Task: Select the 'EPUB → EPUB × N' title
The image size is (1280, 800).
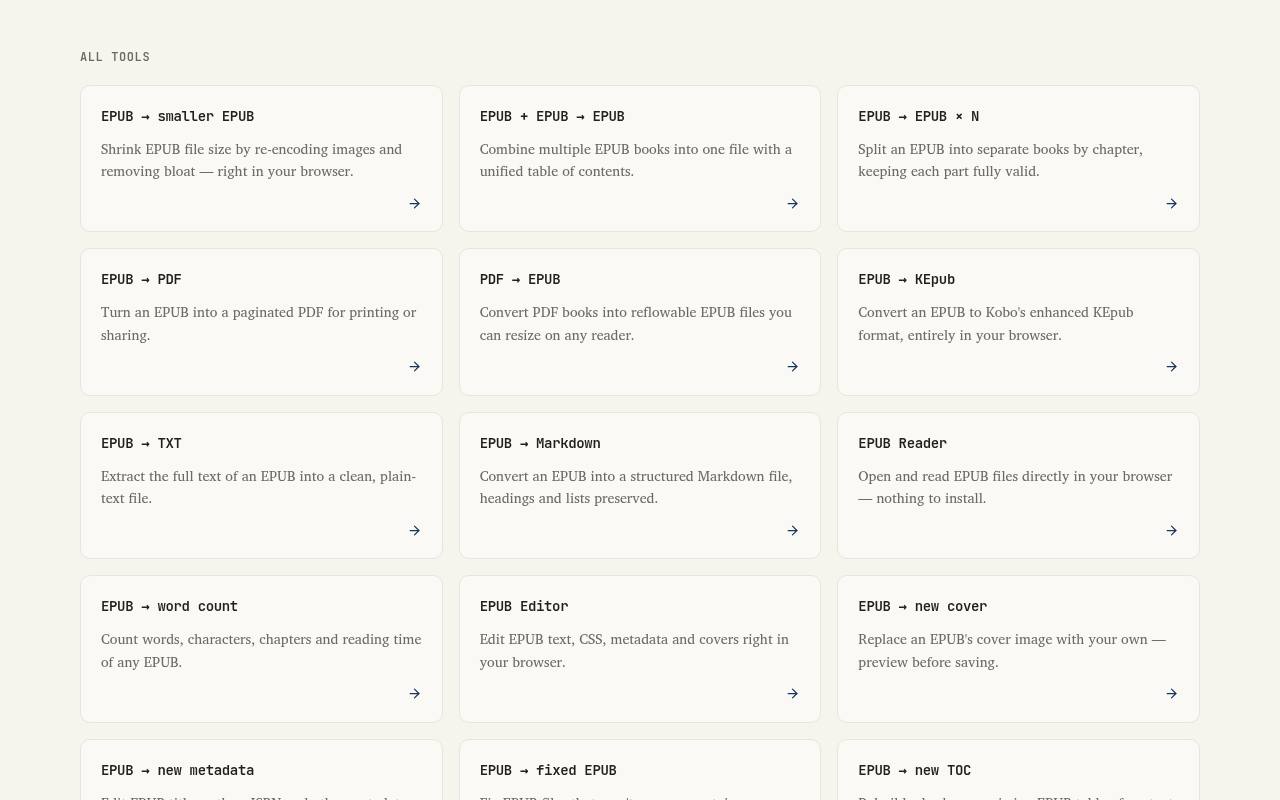Action: (x=918, y=116)
